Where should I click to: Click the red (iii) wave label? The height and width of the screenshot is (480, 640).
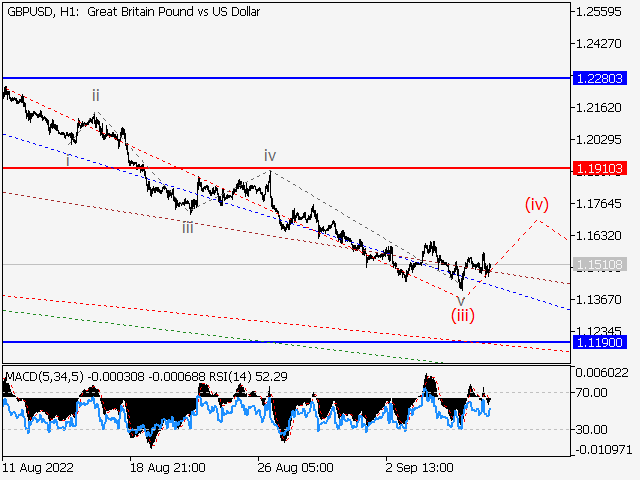coord(462,316)
